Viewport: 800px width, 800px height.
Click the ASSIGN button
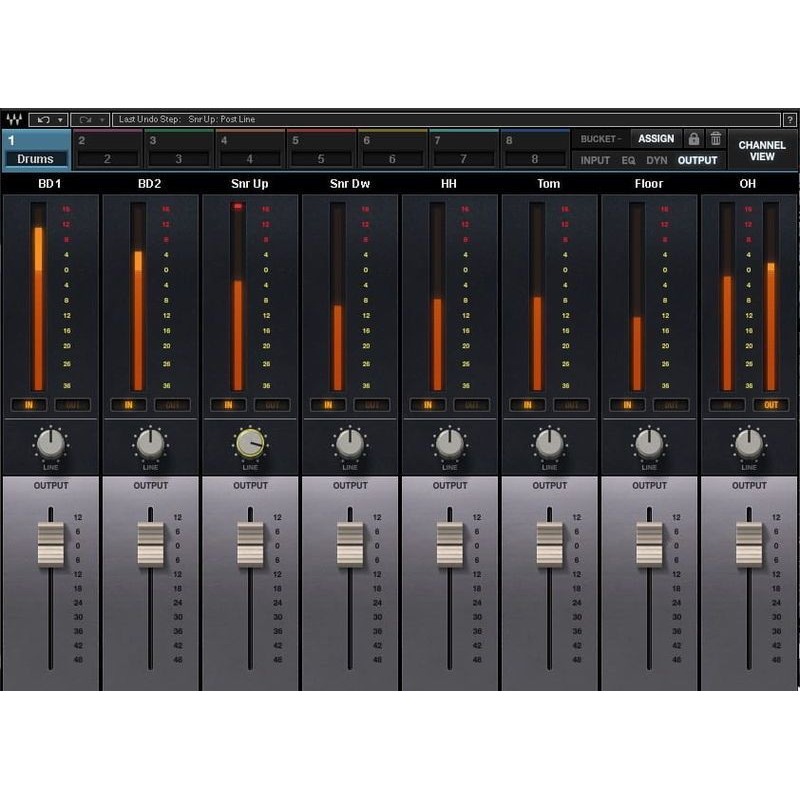(x=656, y=138)
